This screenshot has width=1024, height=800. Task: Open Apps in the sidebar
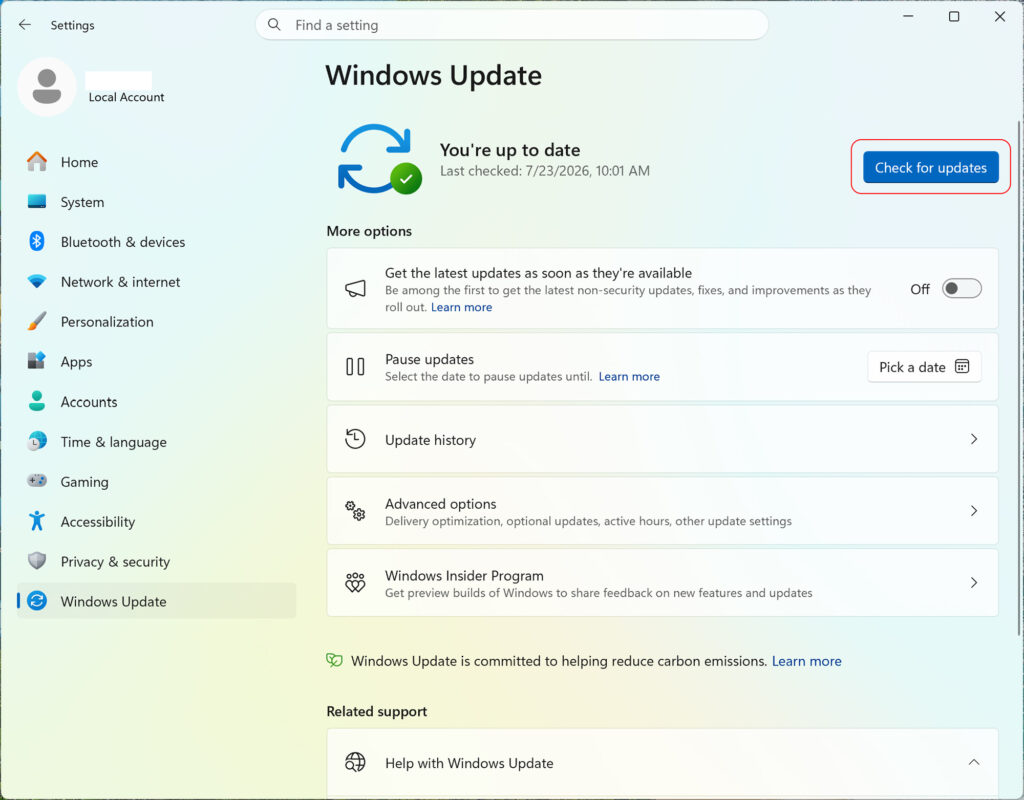[157, 361]
